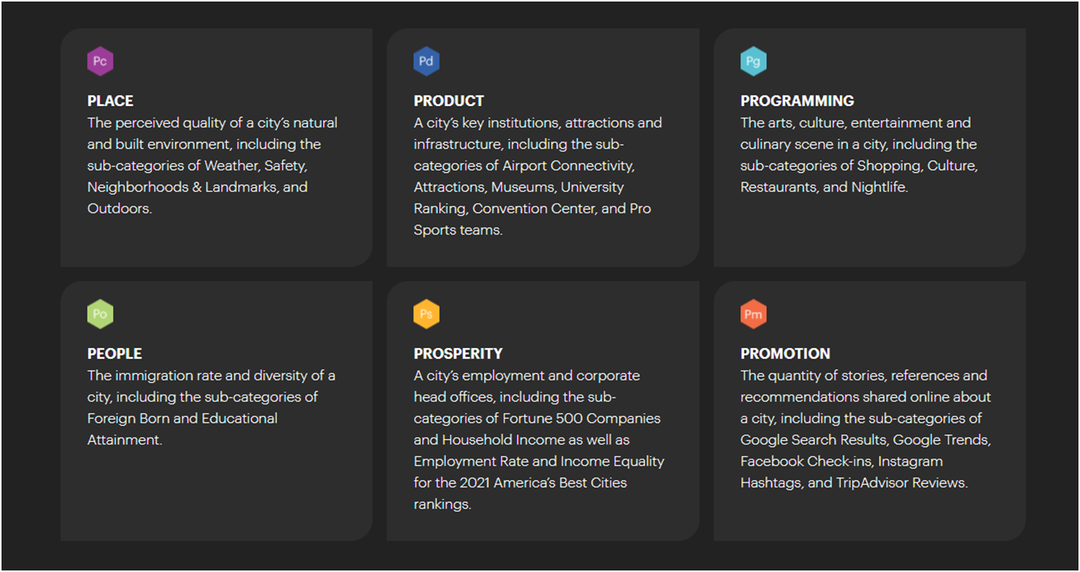Click 'Fortune 500 Companies' text in Prosperity card

(x=581, y=418)
